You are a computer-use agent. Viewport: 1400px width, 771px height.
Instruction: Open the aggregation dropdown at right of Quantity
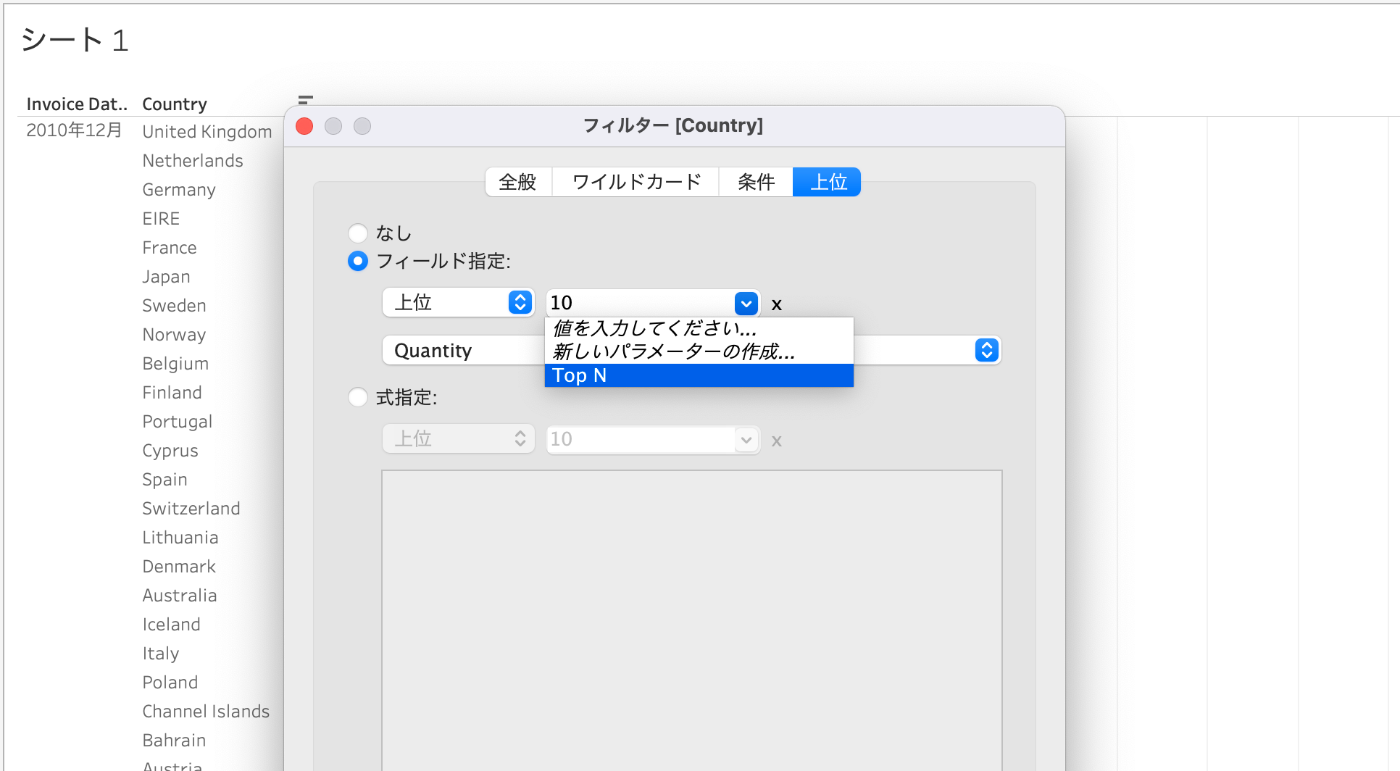(x=987, y=350)
